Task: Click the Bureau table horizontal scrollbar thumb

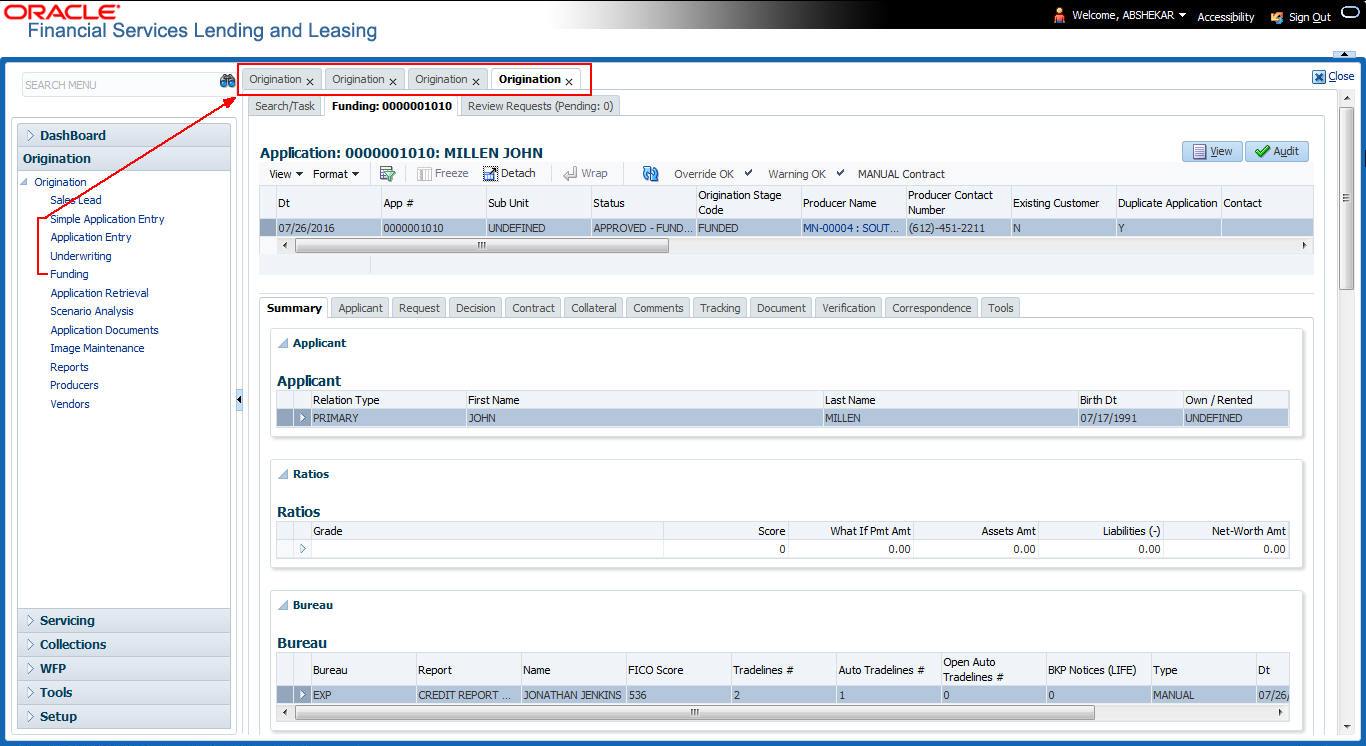Action: pyautogui.click(x=695, y=712)
